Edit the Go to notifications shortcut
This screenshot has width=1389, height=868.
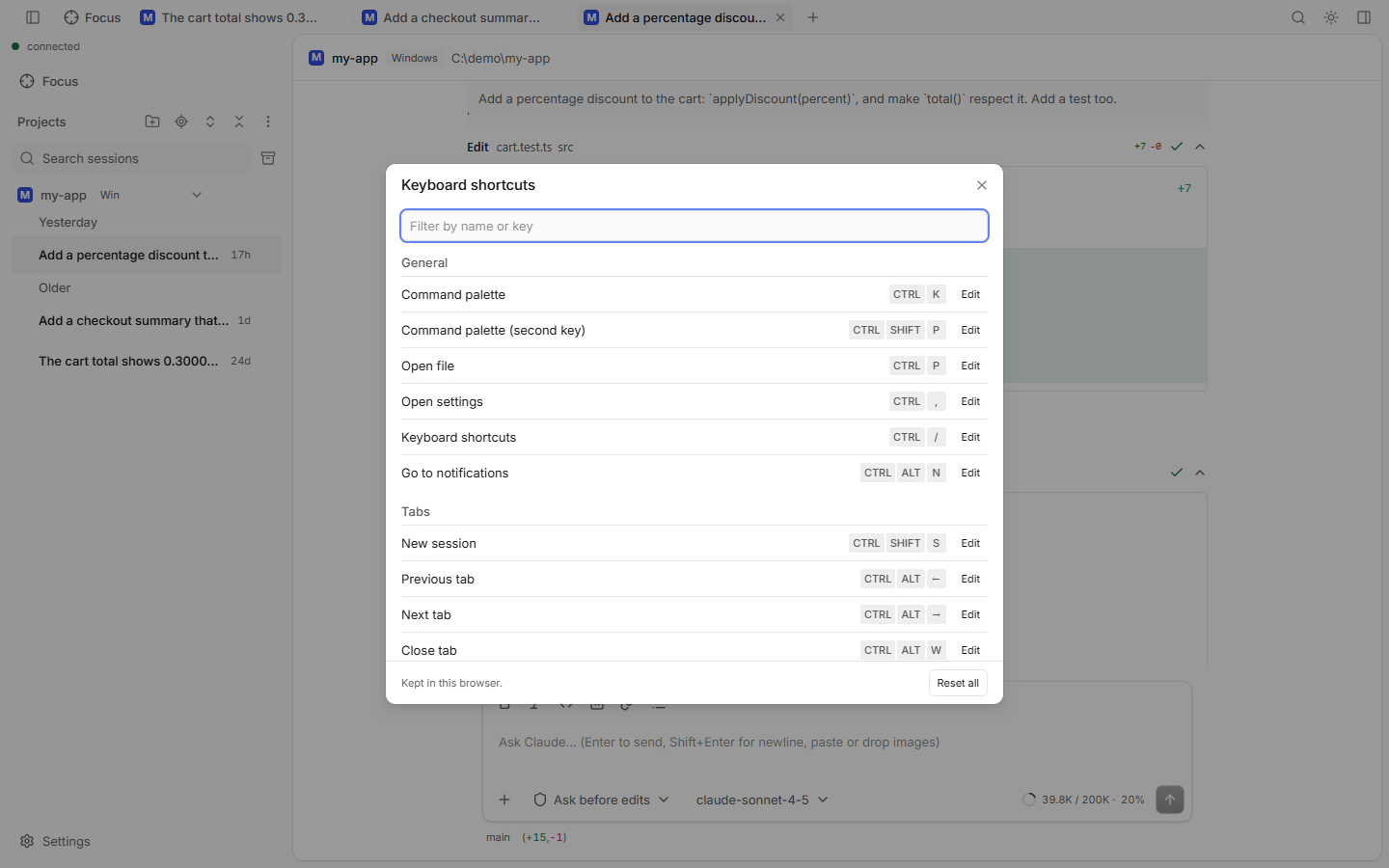(970, 473)
